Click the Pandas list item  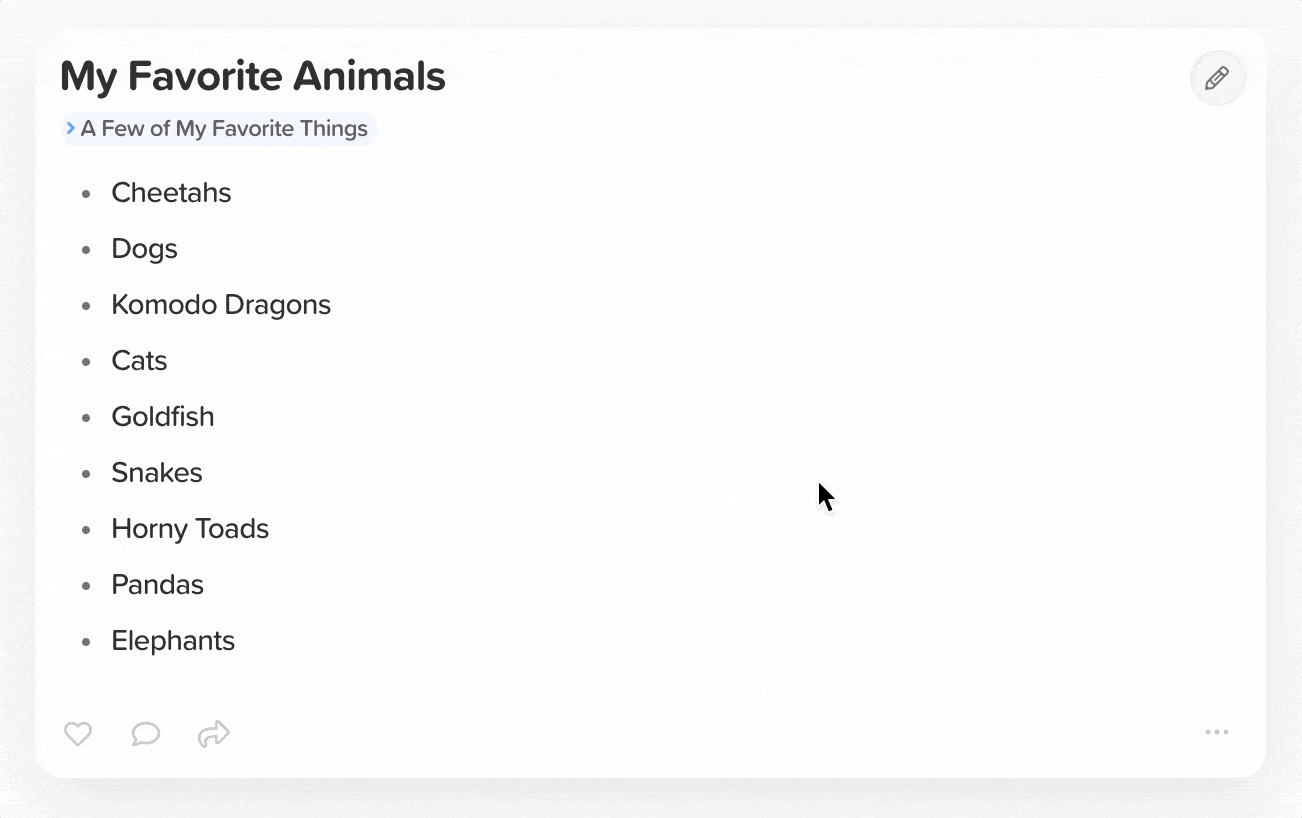click(157, 585)
